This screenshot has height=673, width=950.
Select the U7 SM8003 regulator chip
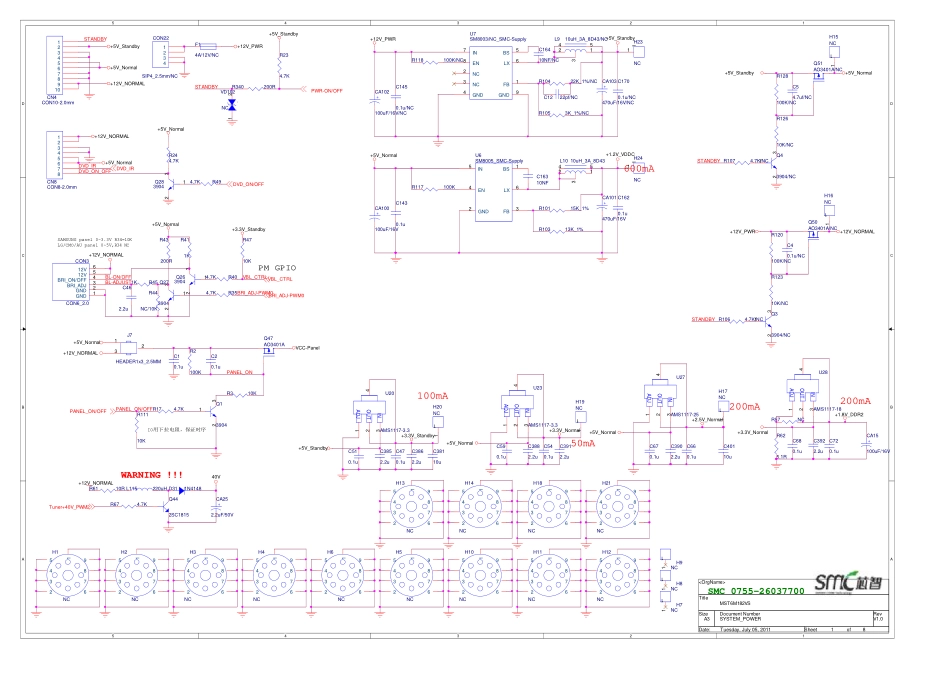(x=491, y=72)
